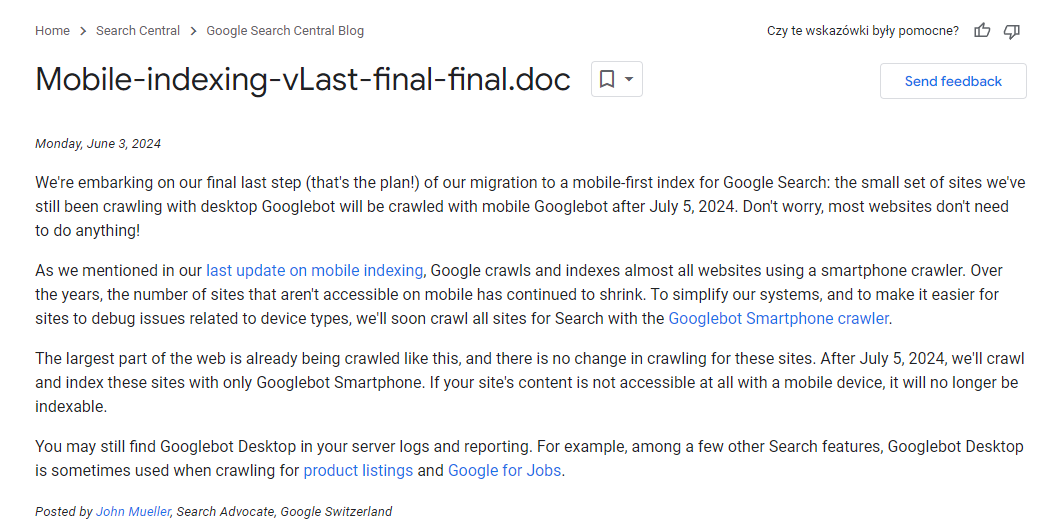Click the Mobile-indexing-vLast-final-final.doc title

(x=303, y=79)
